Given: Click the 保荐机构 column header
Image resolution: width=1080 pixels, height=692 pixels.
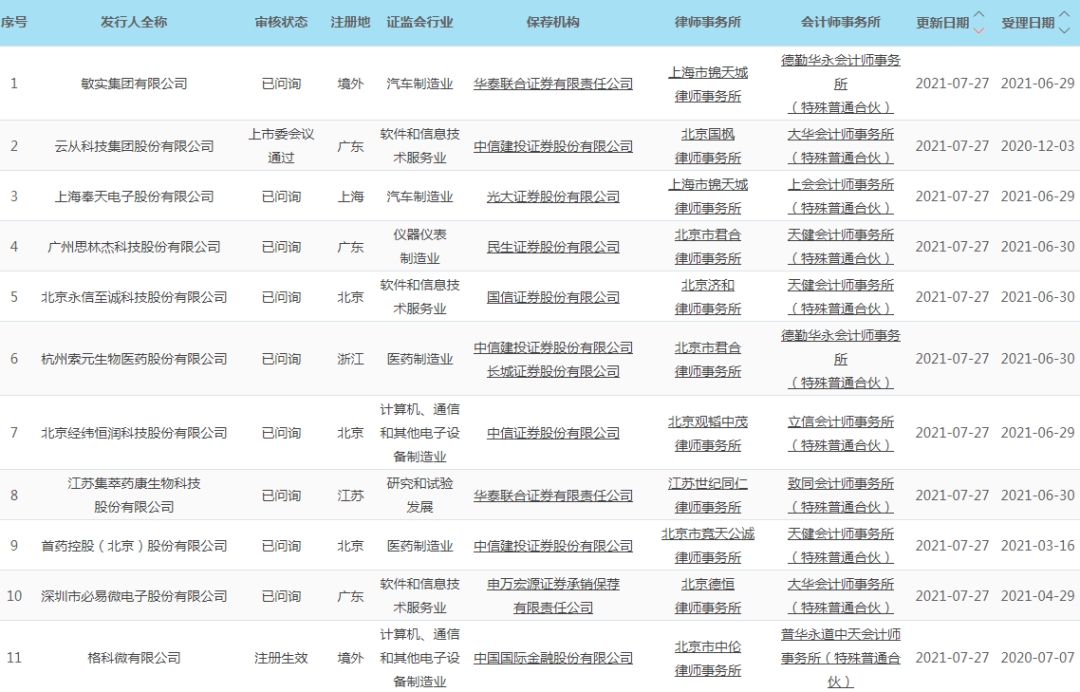Looking at the screenshot, I should click(x=553, y=22).
